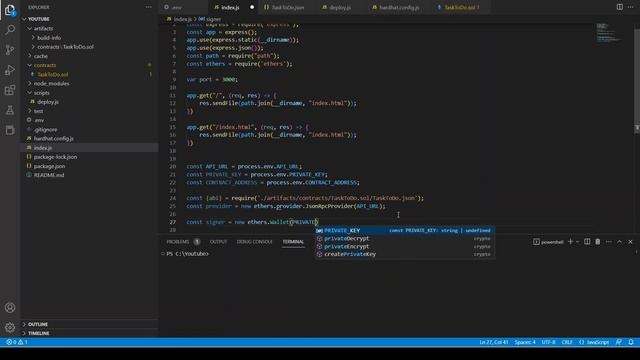
Task: Open the Manage gear icon
Action: pos(10,327)
